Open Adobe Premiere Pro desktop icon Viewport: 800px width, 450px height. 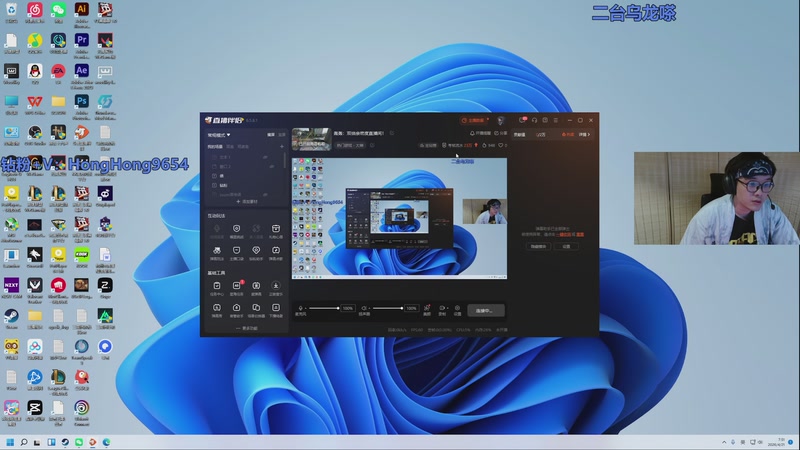pyautogui.click(x=81, y=41)
